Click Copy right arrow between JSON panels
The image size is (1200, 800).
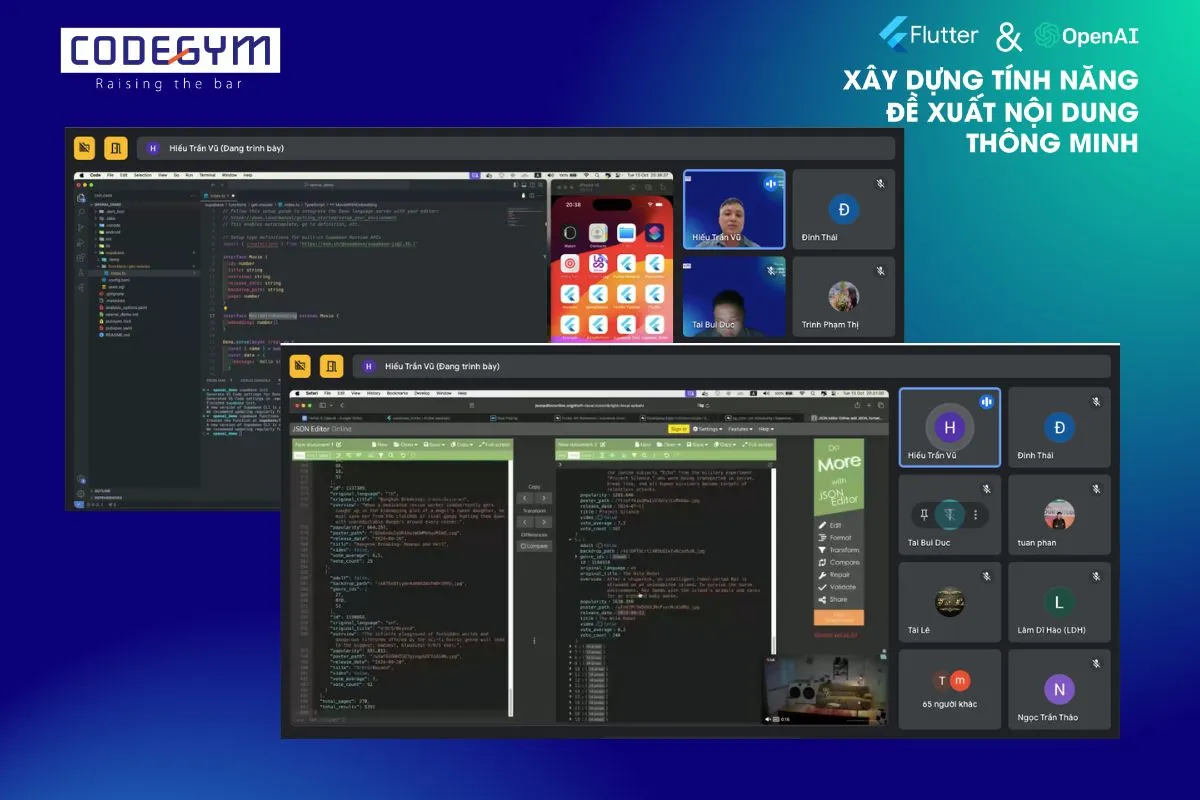tap(543, 497)
